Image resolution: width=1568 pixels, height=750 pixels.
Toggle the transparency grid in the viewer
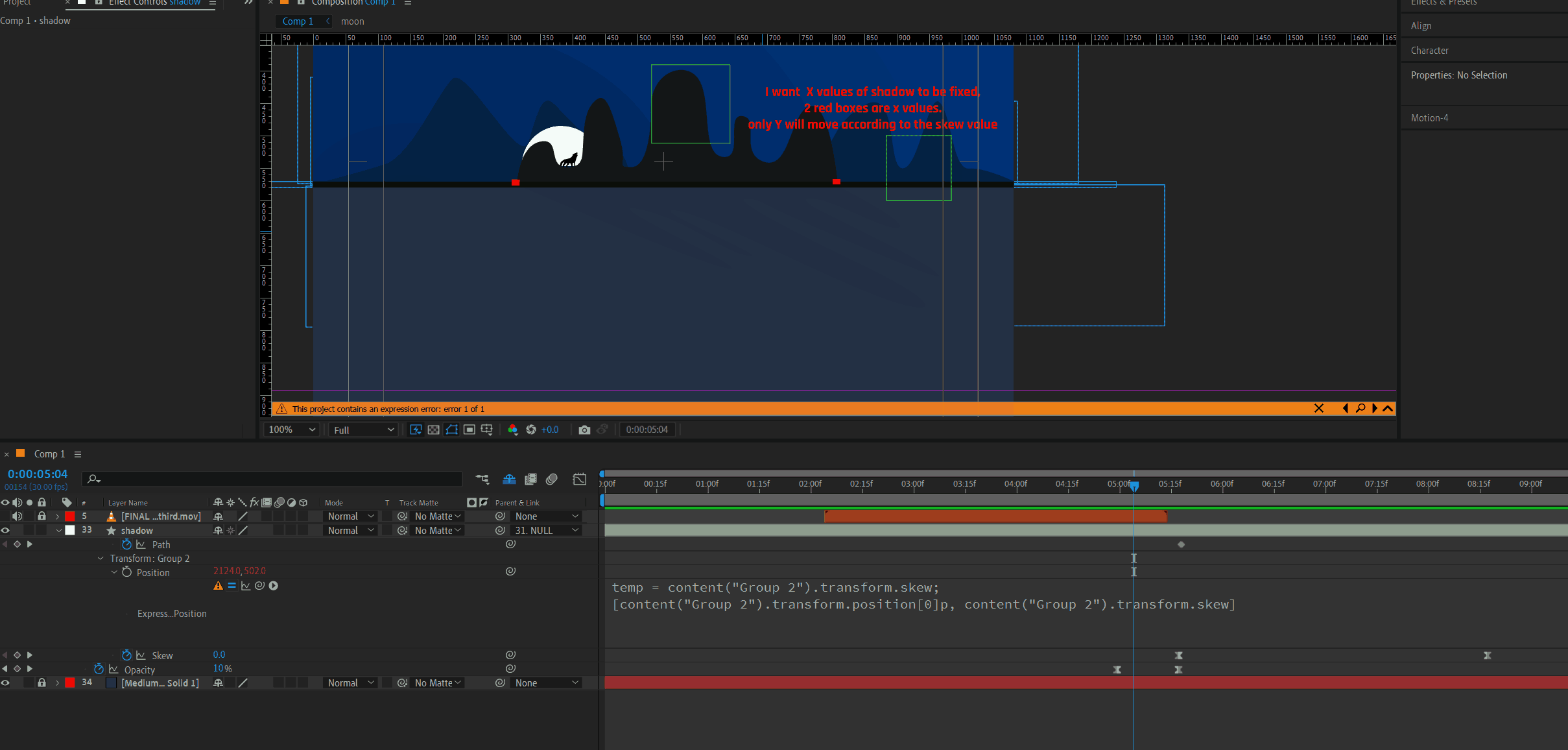(434, 429)
